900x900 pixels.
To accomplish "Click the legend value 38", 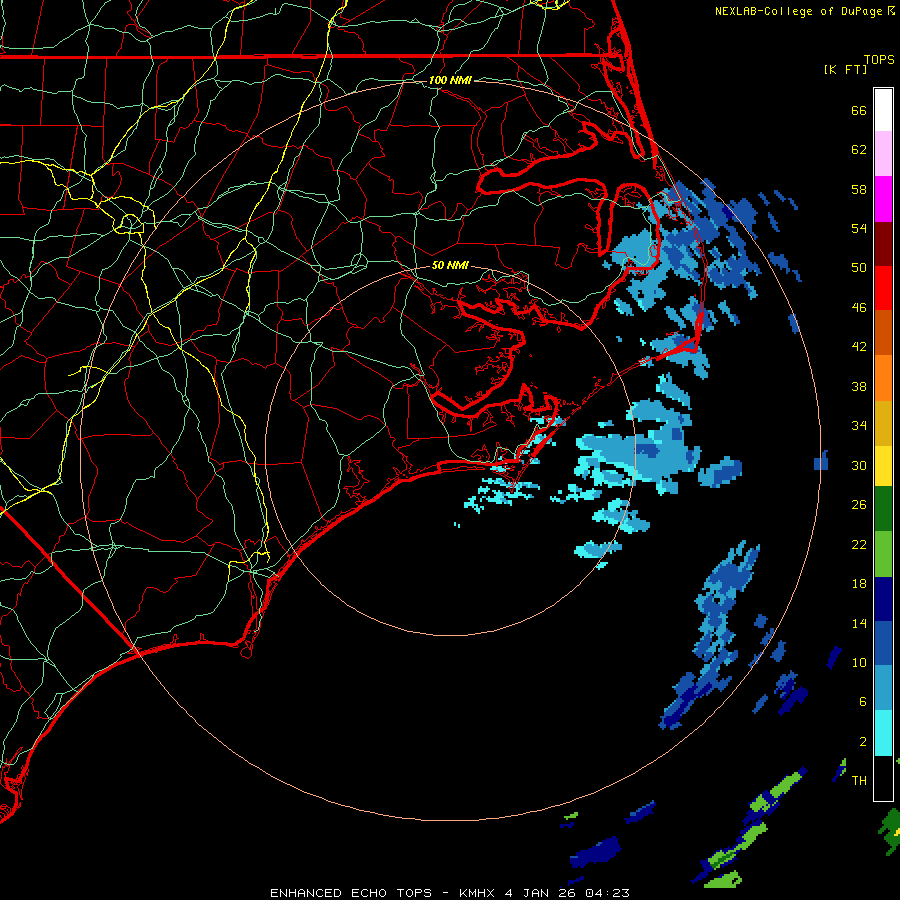I will [x=859, y=386].
